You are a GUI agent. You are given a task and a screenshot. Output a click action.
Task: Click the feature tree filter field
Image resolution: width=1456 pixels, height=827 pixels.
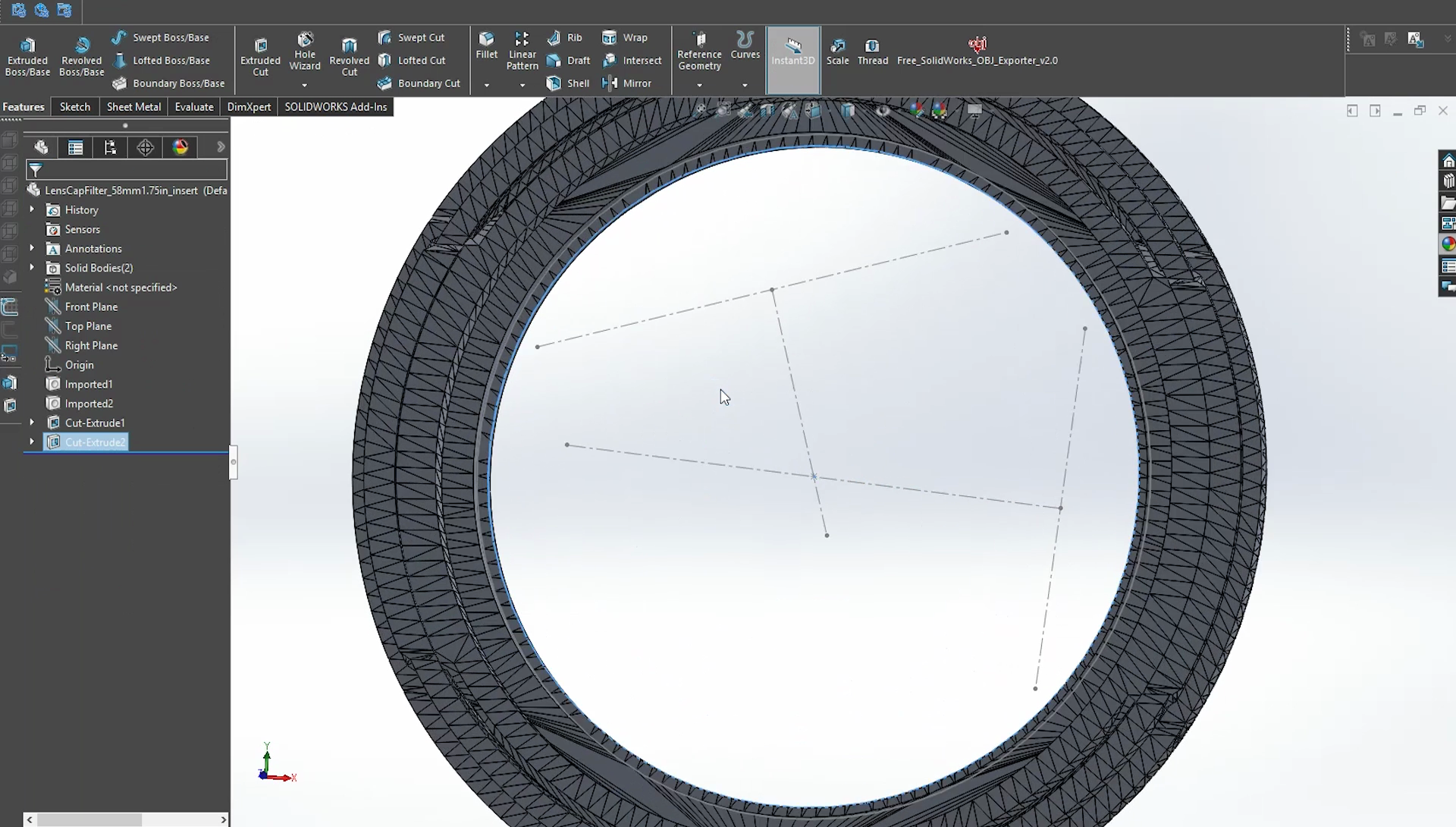pos(127,169)
